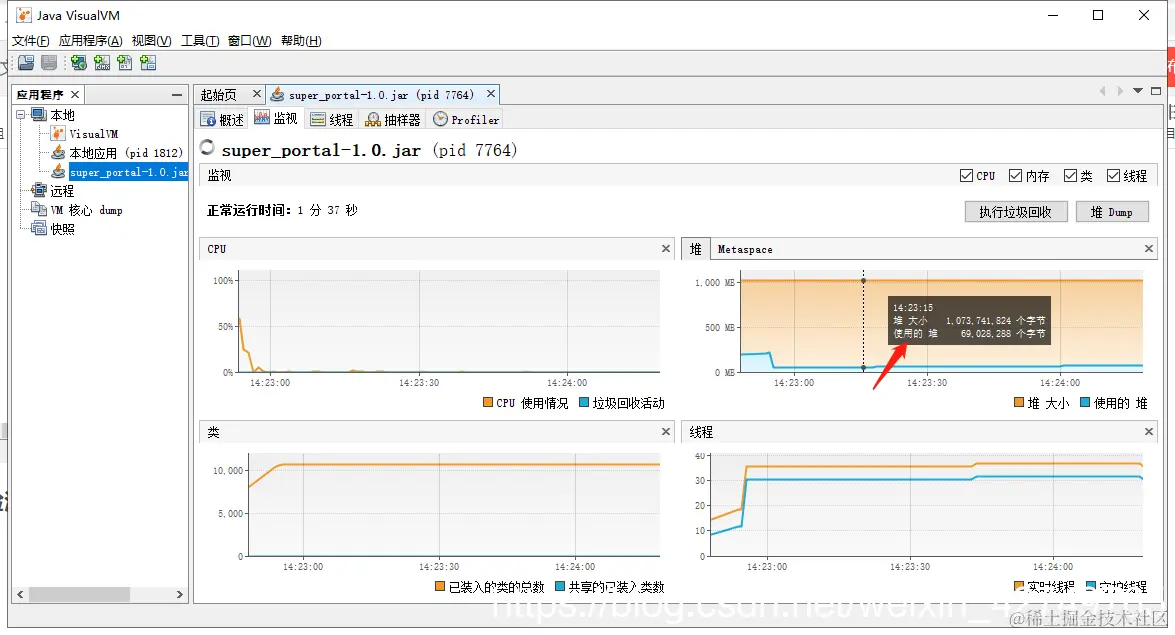Viewport: 1175px width, 635px height.
Task: Select the Metaspace chart tab
Action: click(745, 249)
